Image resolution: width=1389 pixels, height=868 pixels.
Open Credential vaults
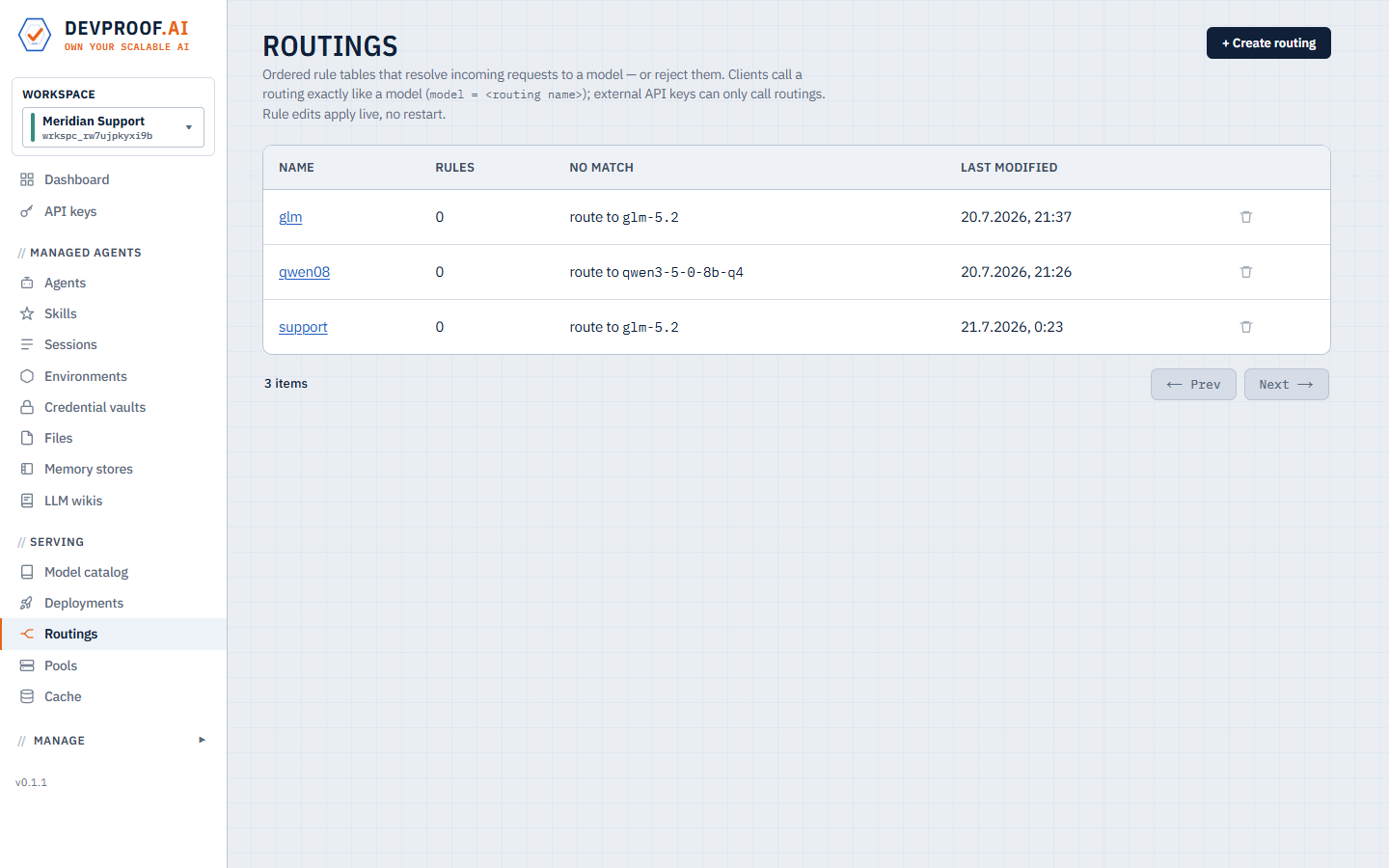(113, 407)
